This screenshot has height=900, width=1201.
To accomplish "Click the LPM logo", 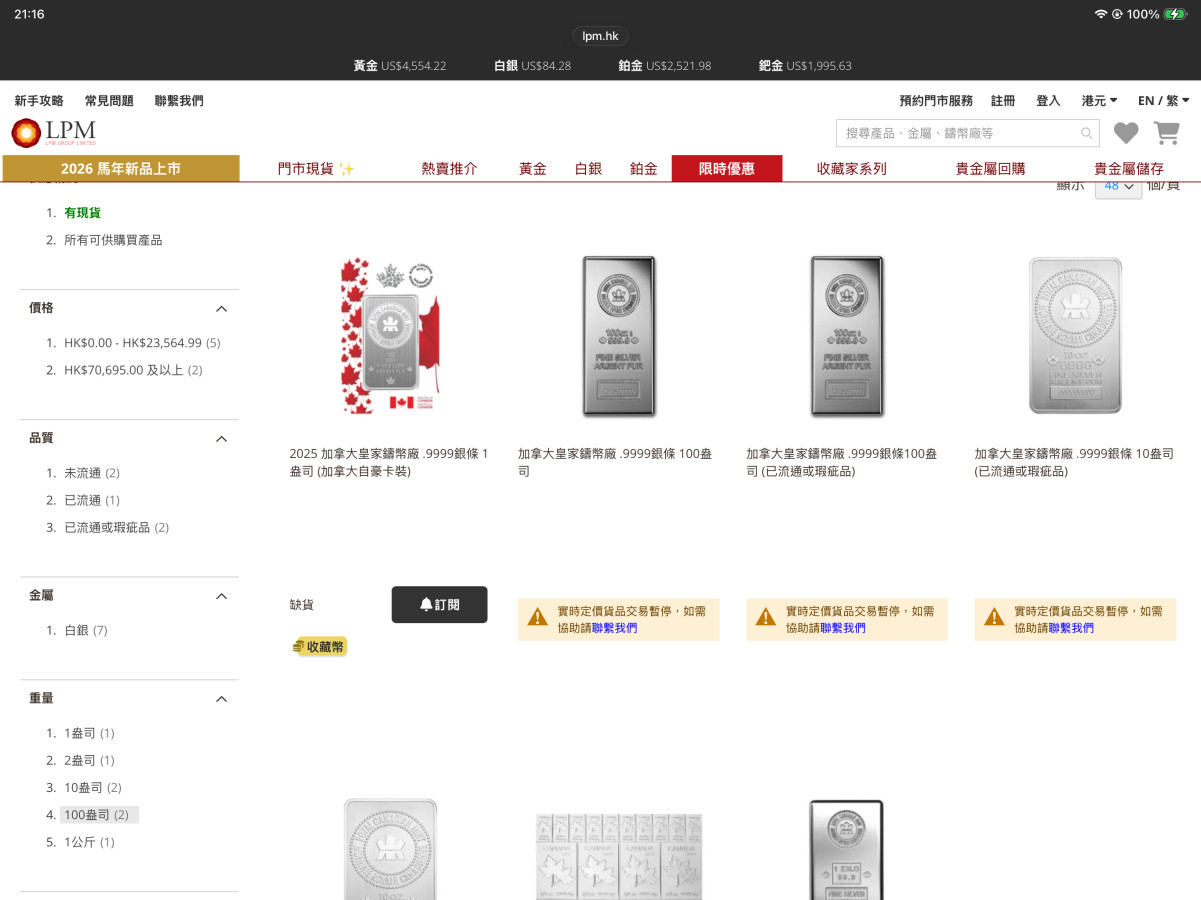I will 54,132.
